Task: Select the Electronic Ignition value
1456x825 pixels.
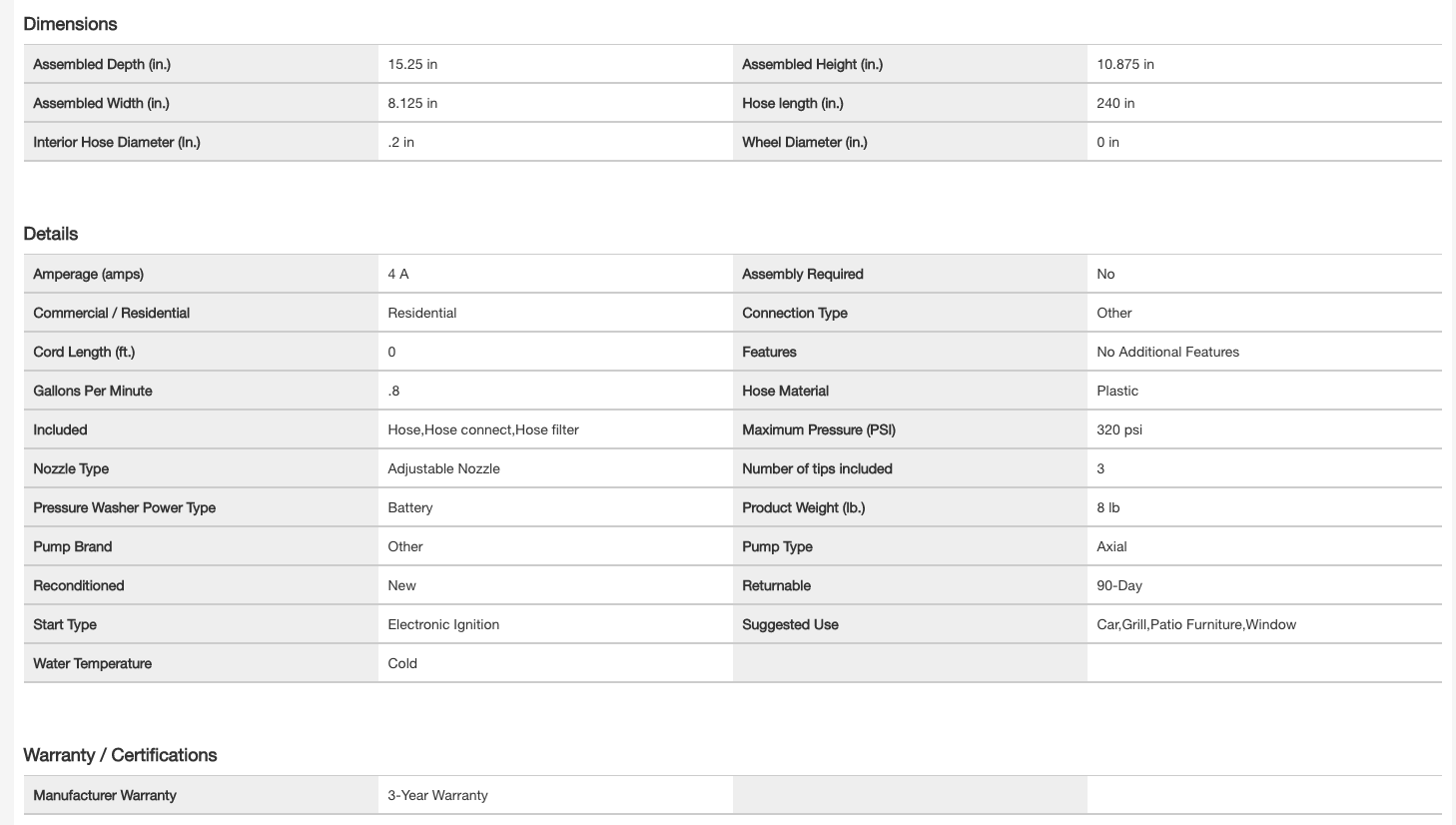Action: (443, 624)
